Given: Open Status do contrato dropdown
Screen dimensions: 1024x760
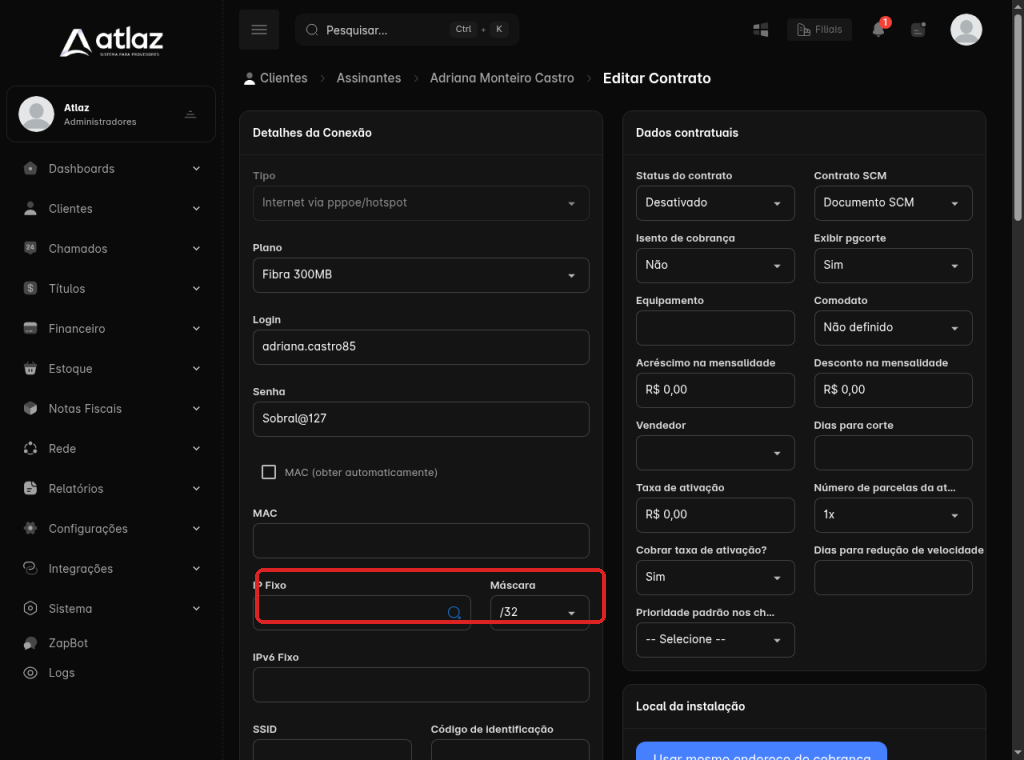Looking at the screenshot, I should click(715, 202).
